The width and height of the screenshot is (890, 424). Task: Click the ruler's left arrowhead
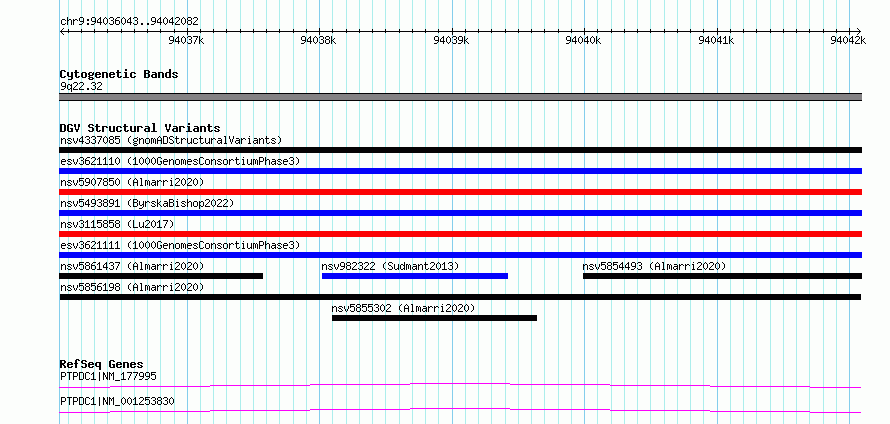62,31
